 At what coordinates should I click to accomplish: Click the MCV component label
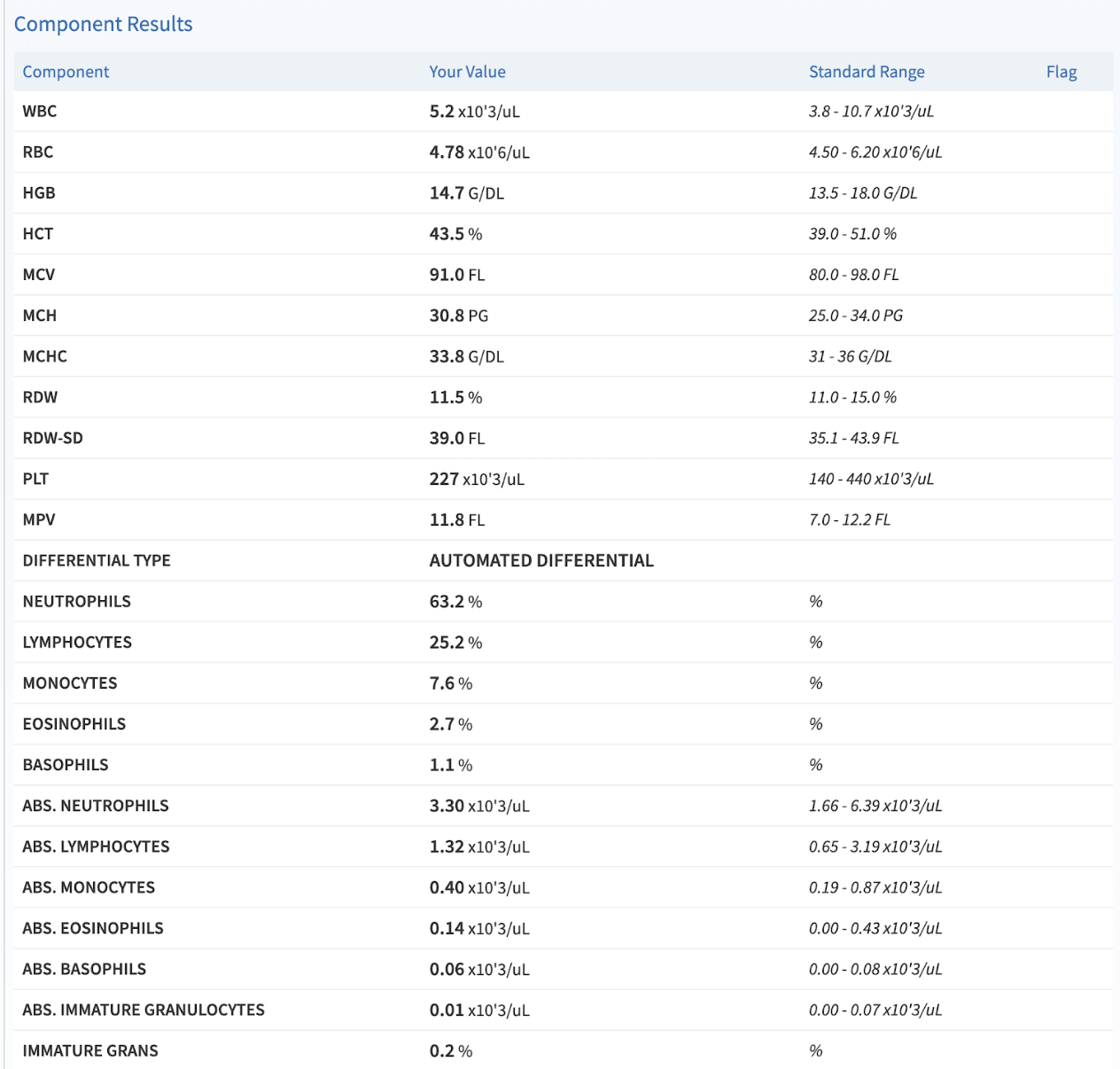click(39, 275)
